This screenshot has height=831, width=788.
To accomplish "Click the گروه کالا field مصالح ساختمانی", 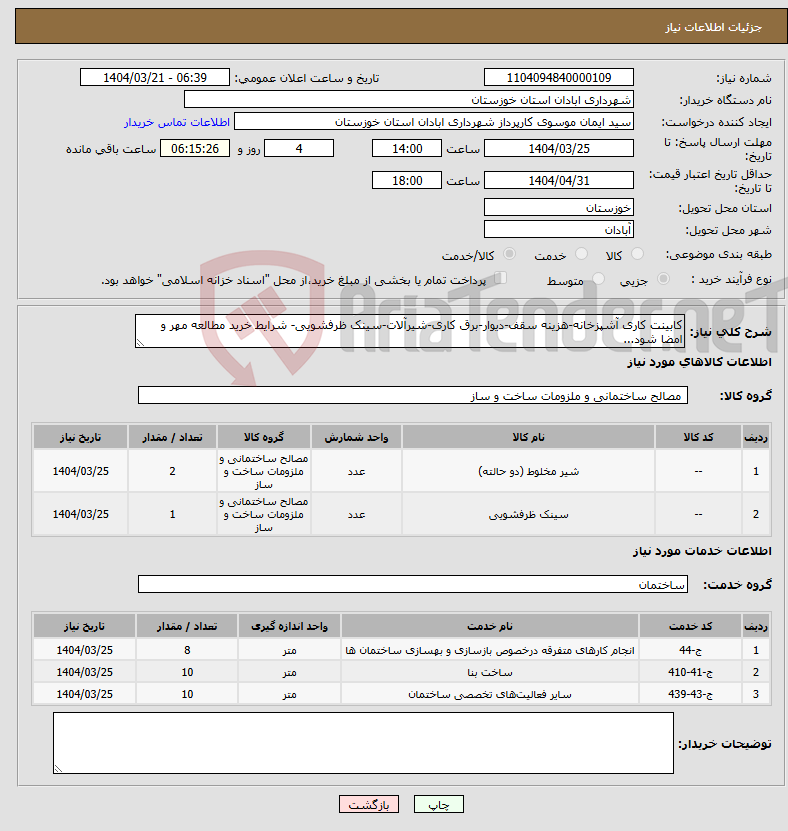I will (413, 395).
